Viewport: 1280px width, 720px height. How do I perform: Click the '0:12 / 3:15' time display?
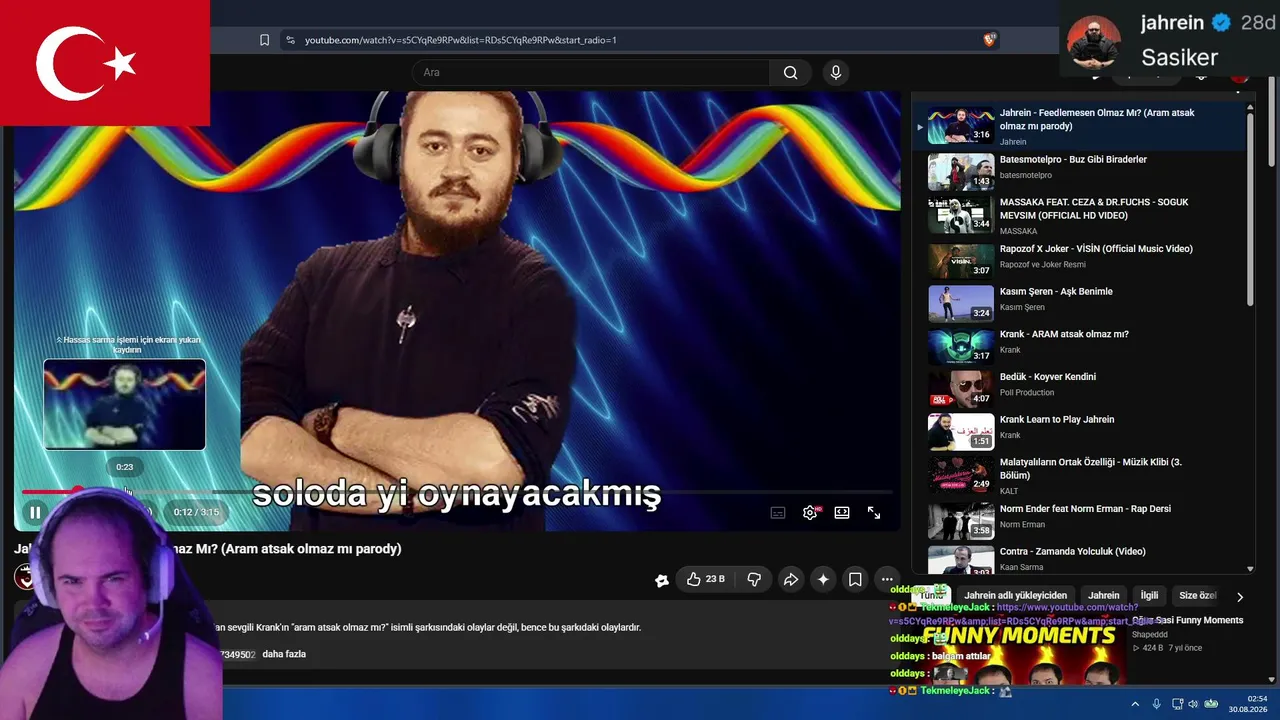coord(196,512)
